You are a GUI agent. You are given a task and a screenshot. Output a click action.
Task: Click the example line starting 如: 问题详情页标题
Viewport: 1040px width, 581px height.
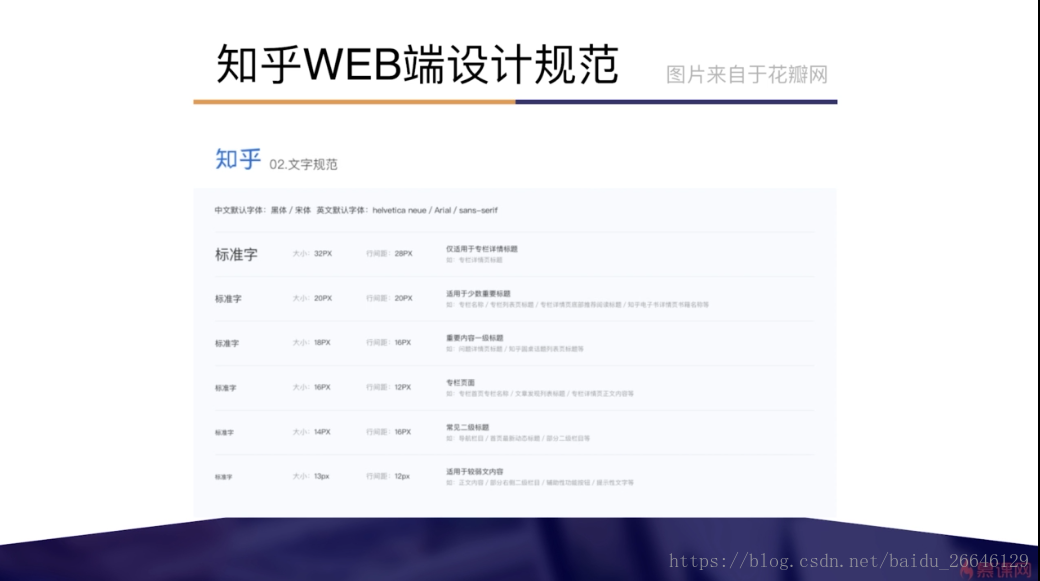(x=515, y=349)
